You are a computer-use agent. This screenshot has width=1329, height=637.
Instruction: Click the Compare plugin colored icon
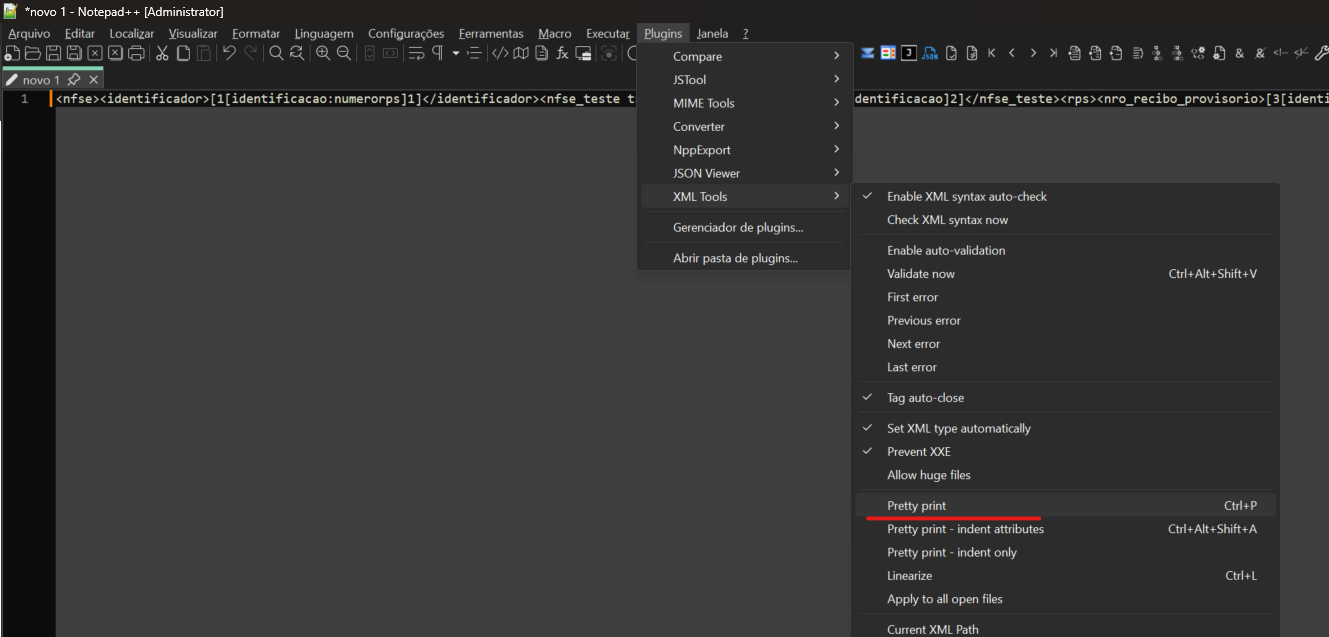coord(888,53)
